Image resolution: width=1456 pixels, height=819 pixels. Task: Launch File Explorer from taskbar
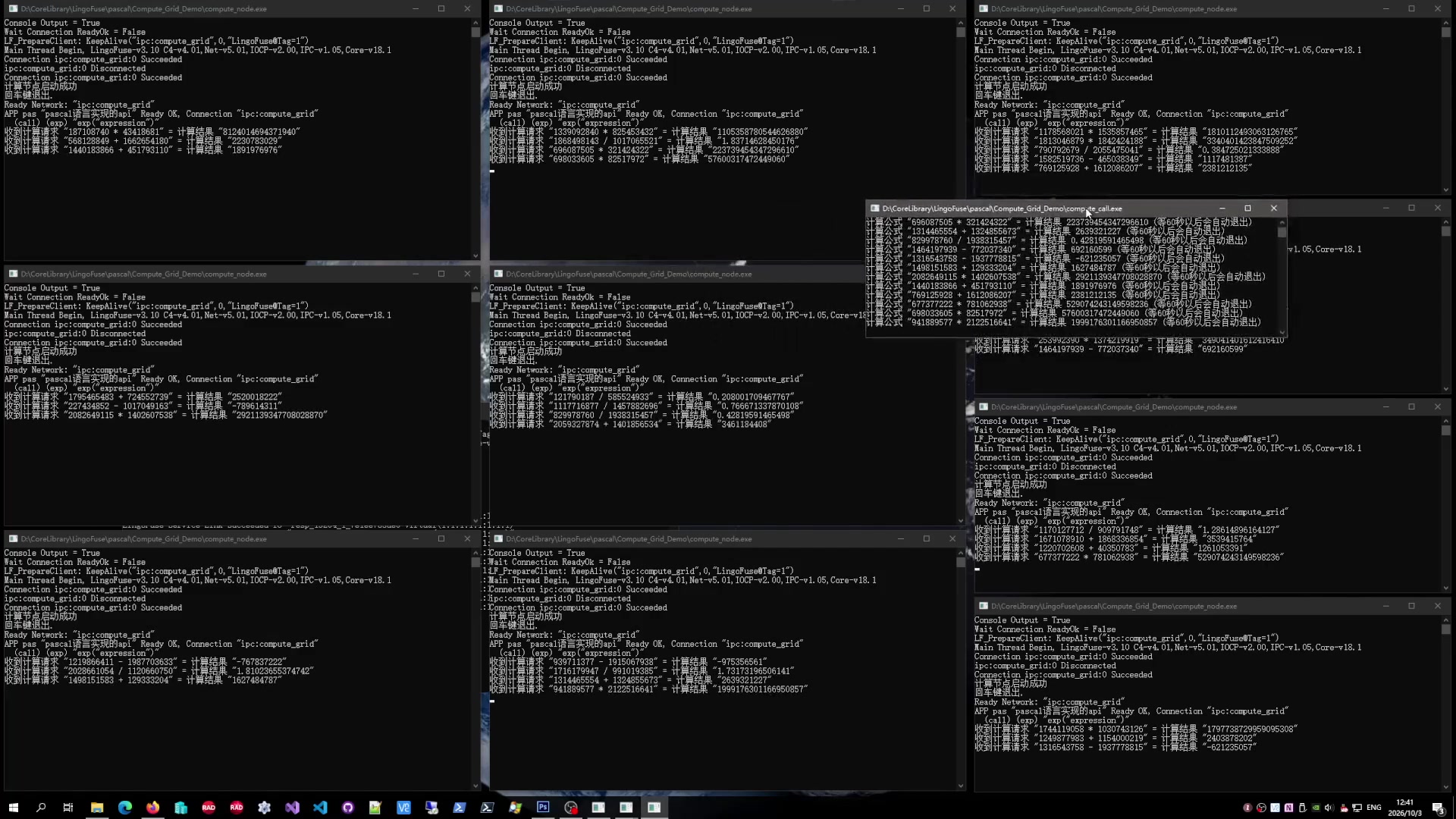tap(97, 808)
